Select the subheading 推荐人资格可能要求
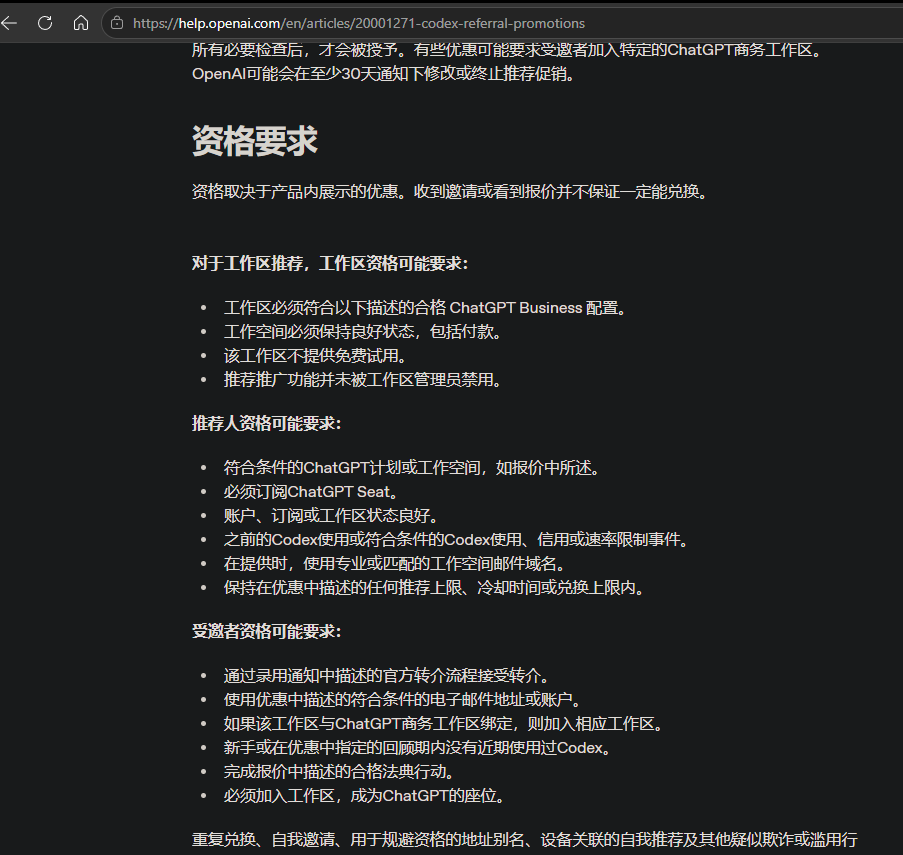The width and height of the screenshot is (903, 855). tap(267, 424)
